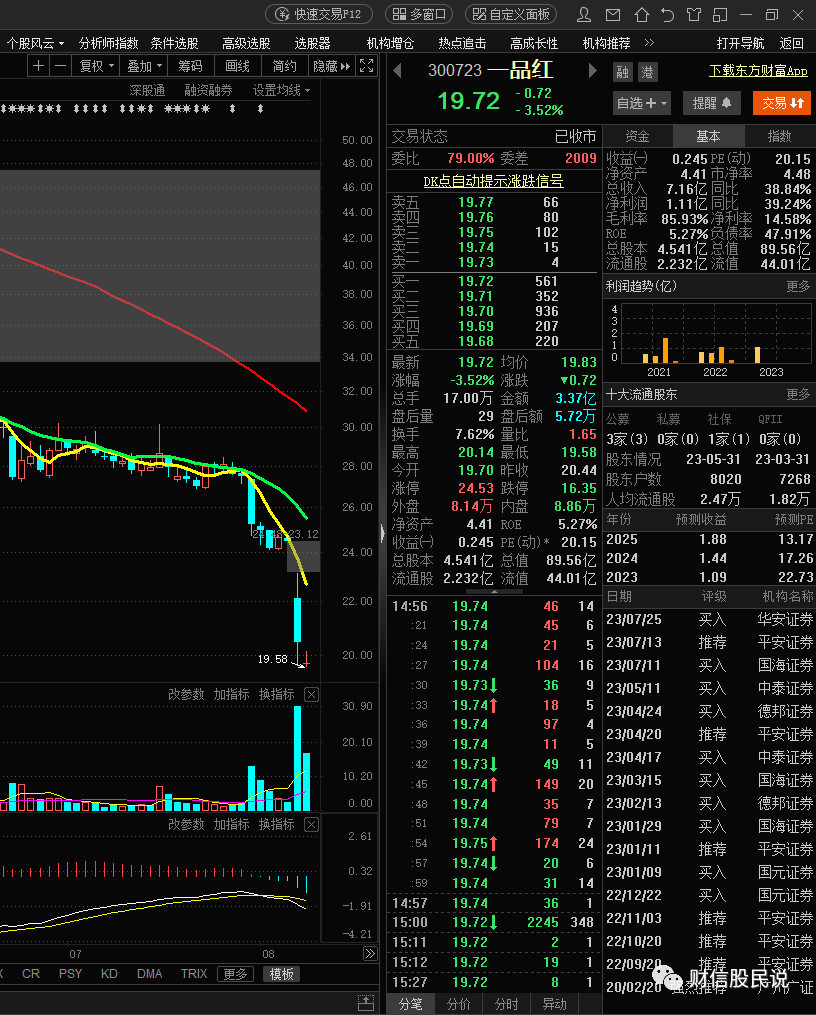Image resolution: width=816 pixels, height=1015 pixels.
Task: Show 更多 profit trend details
Action: 798,286
